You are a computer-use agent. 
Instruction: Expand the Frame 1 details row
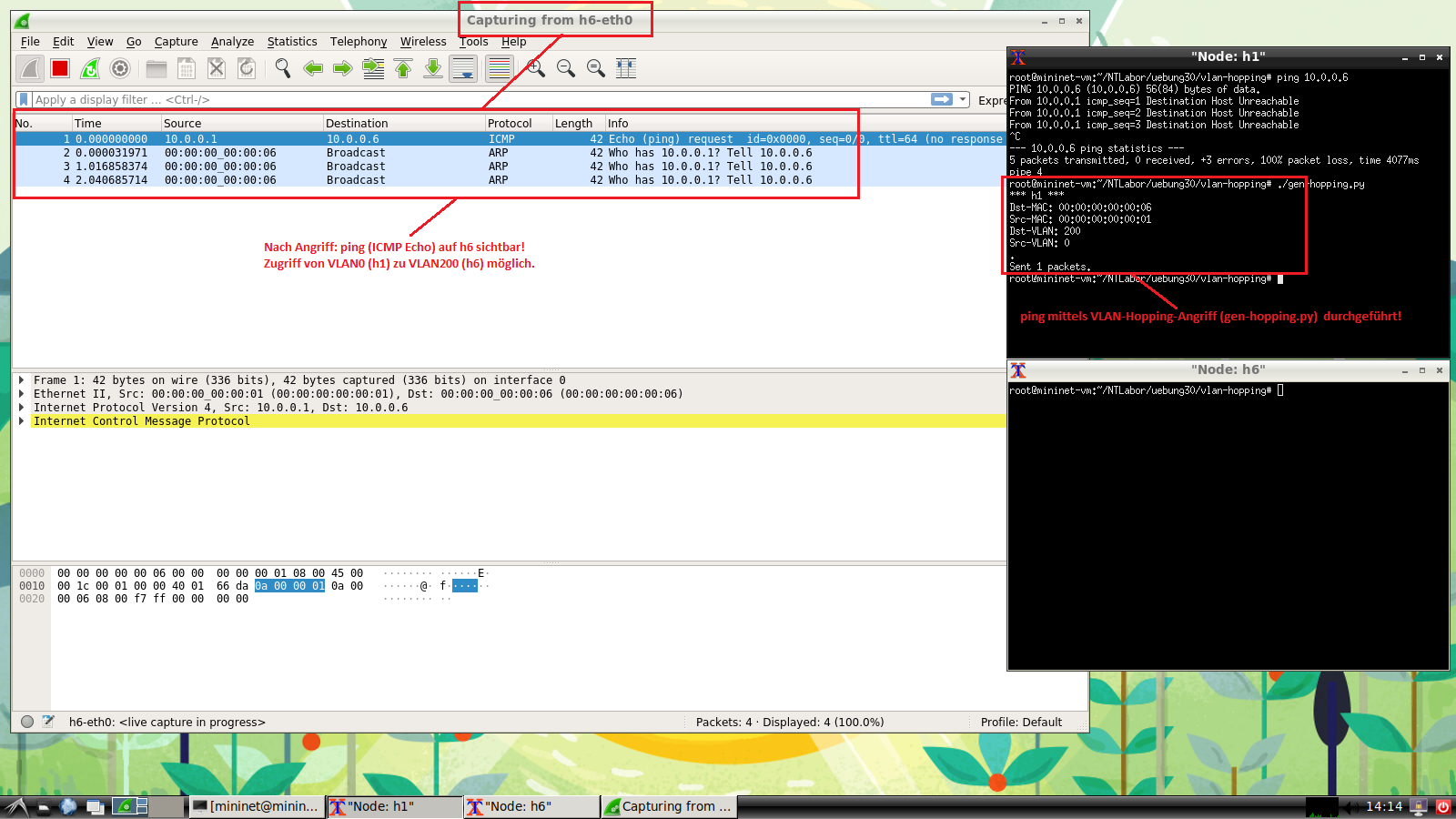[x=22, y=380]
